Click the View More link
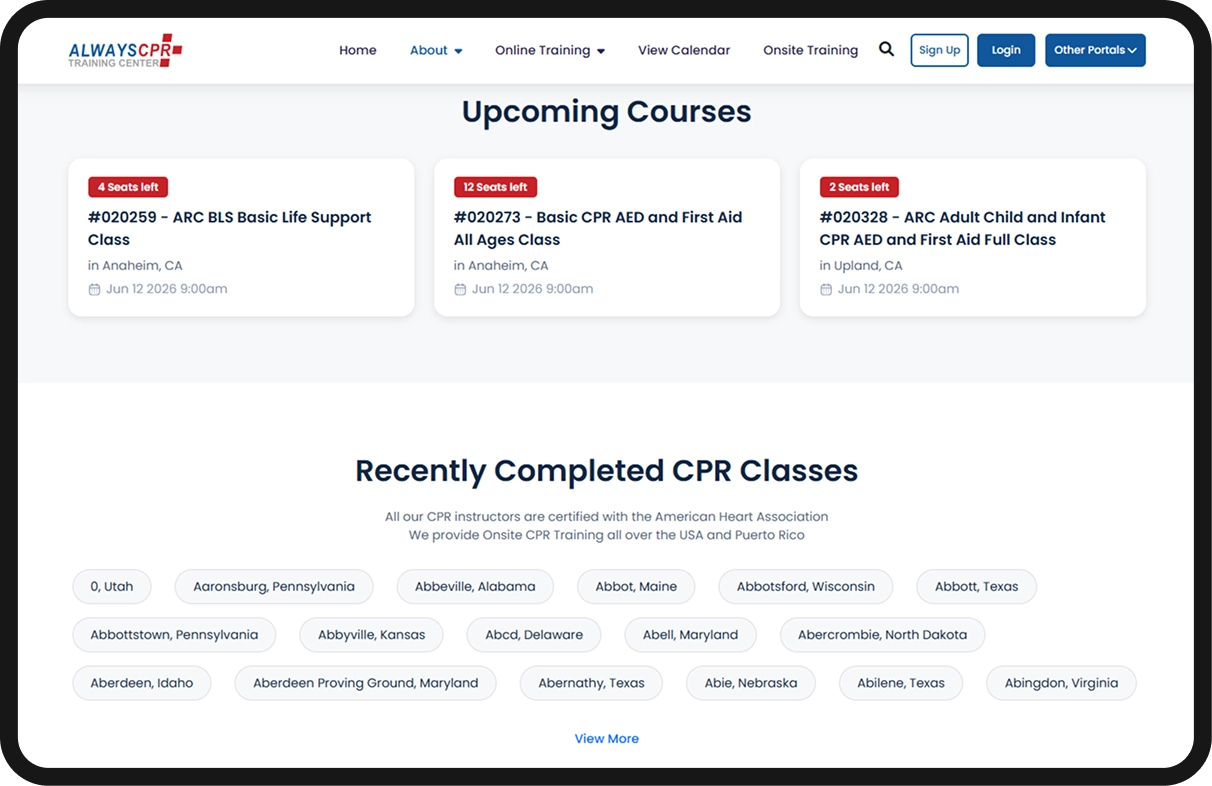Image resolution: width=1212 pixels, height=786 pixels. click(x=606, y=739)
